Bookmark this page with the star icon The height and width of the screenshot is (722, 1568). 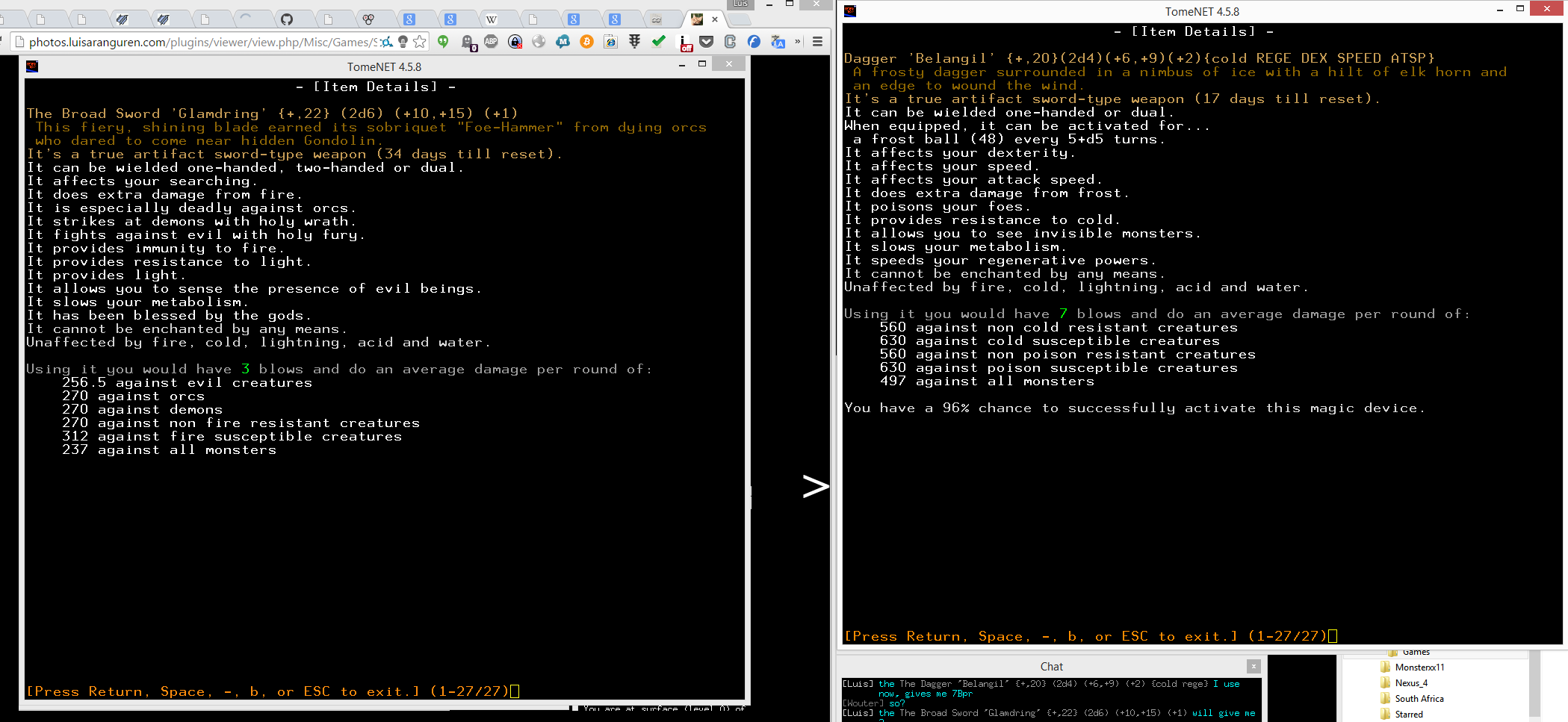420,42
